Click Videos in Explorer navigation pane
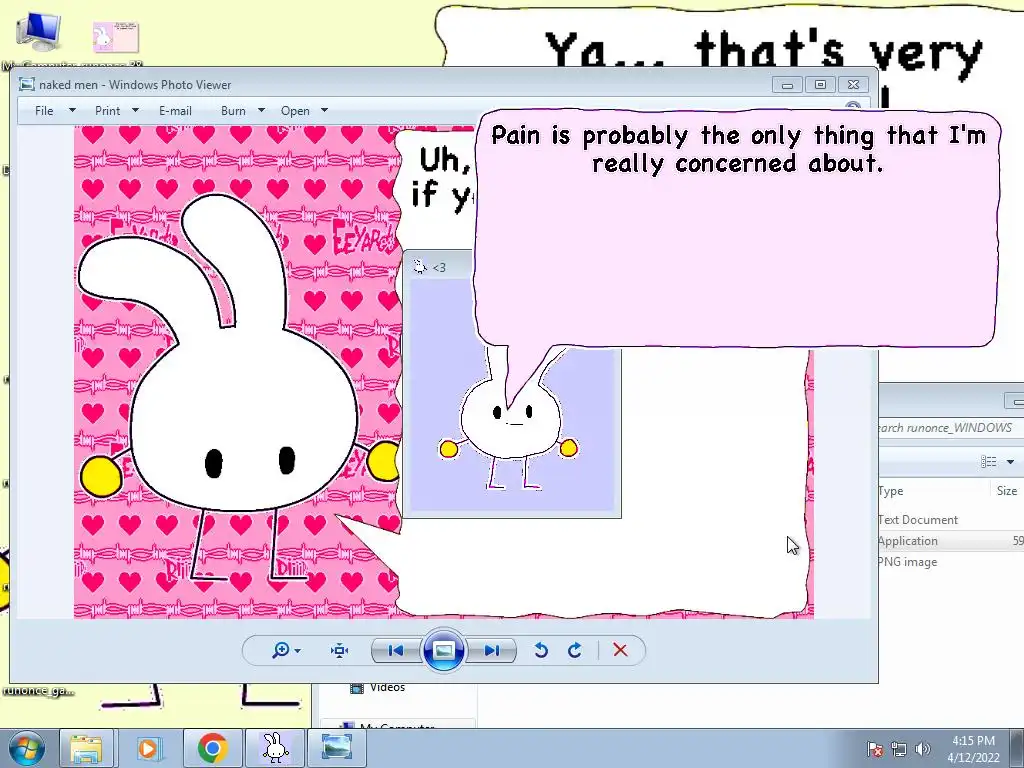The width and height of the screenshot is (1024, 768). point(377,688)
